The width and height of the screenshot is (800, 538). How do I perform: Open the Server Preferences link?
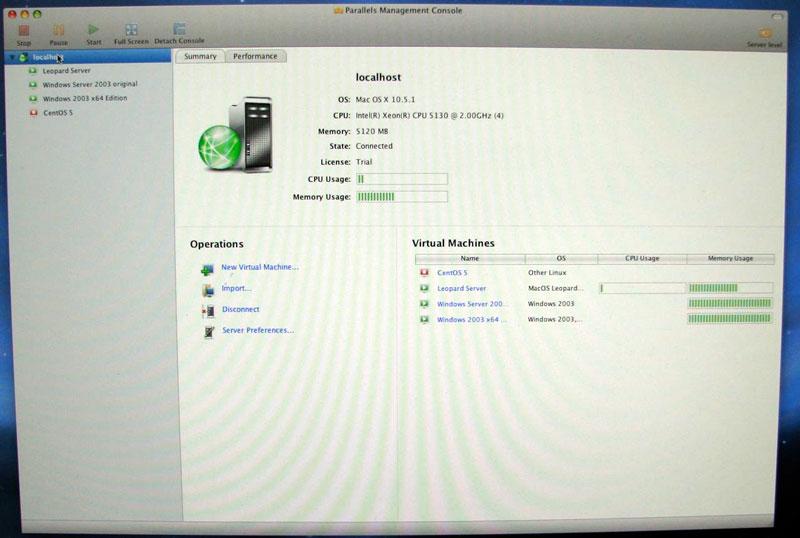tap(258, 330)
